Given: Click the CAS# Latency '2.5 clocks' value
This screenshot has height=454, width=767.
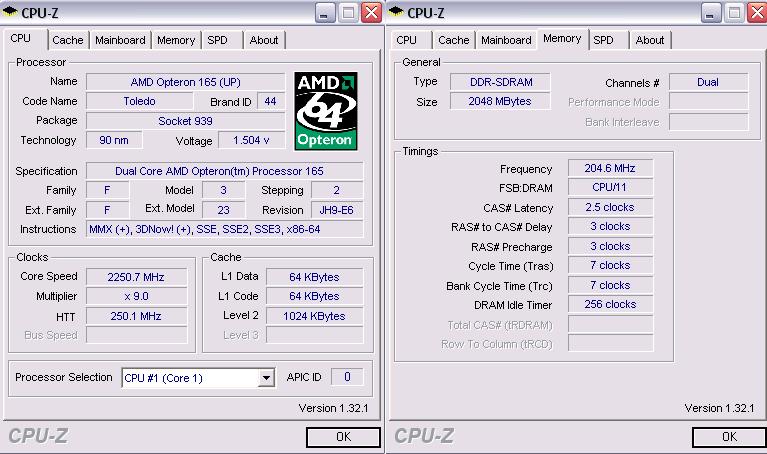Looking at the screenshot, I should click(x=610, y=207).
